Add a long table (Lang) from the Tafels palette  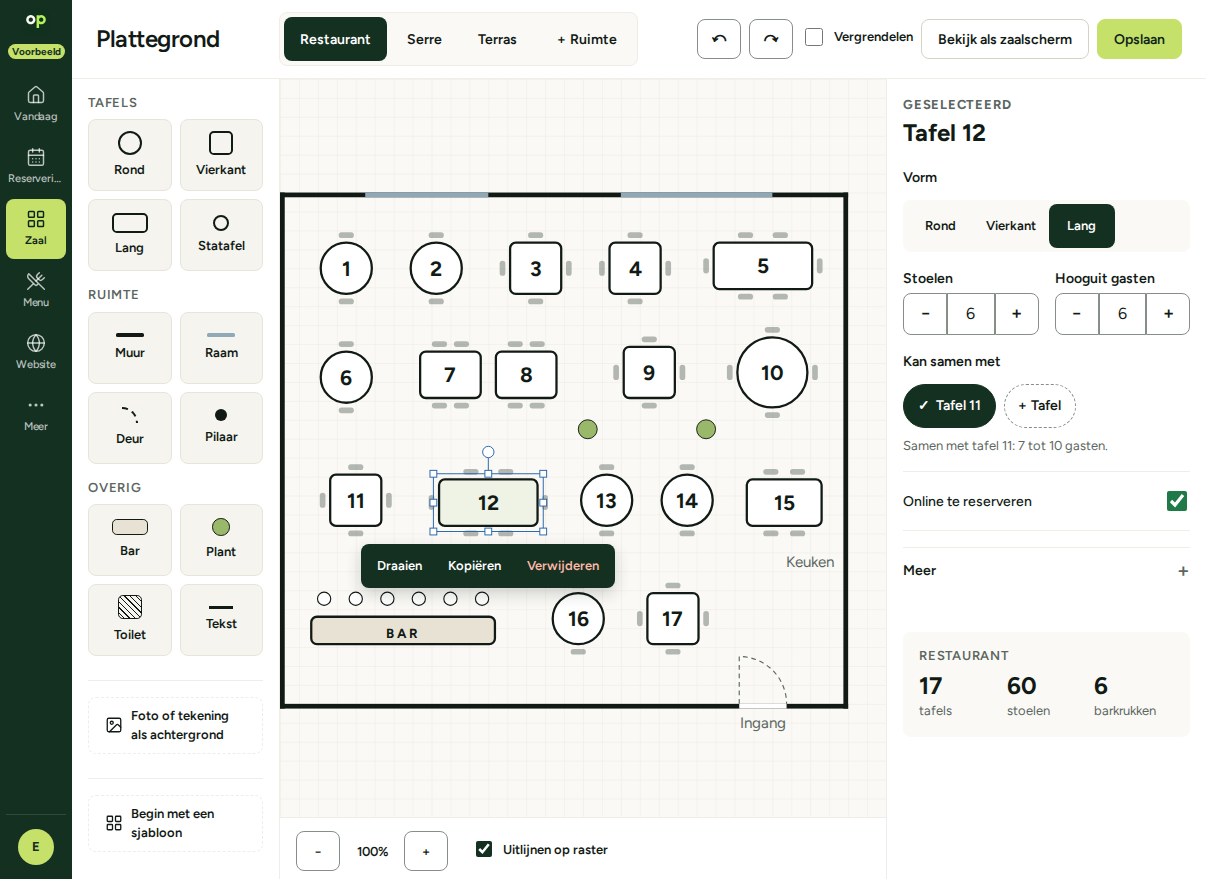[130, 235]
